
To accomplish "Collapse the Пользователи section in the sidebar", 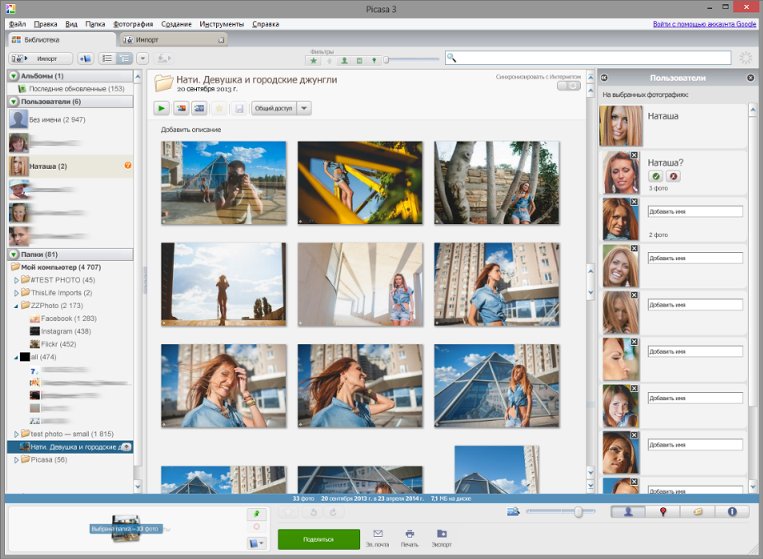I will pos(14,102).
